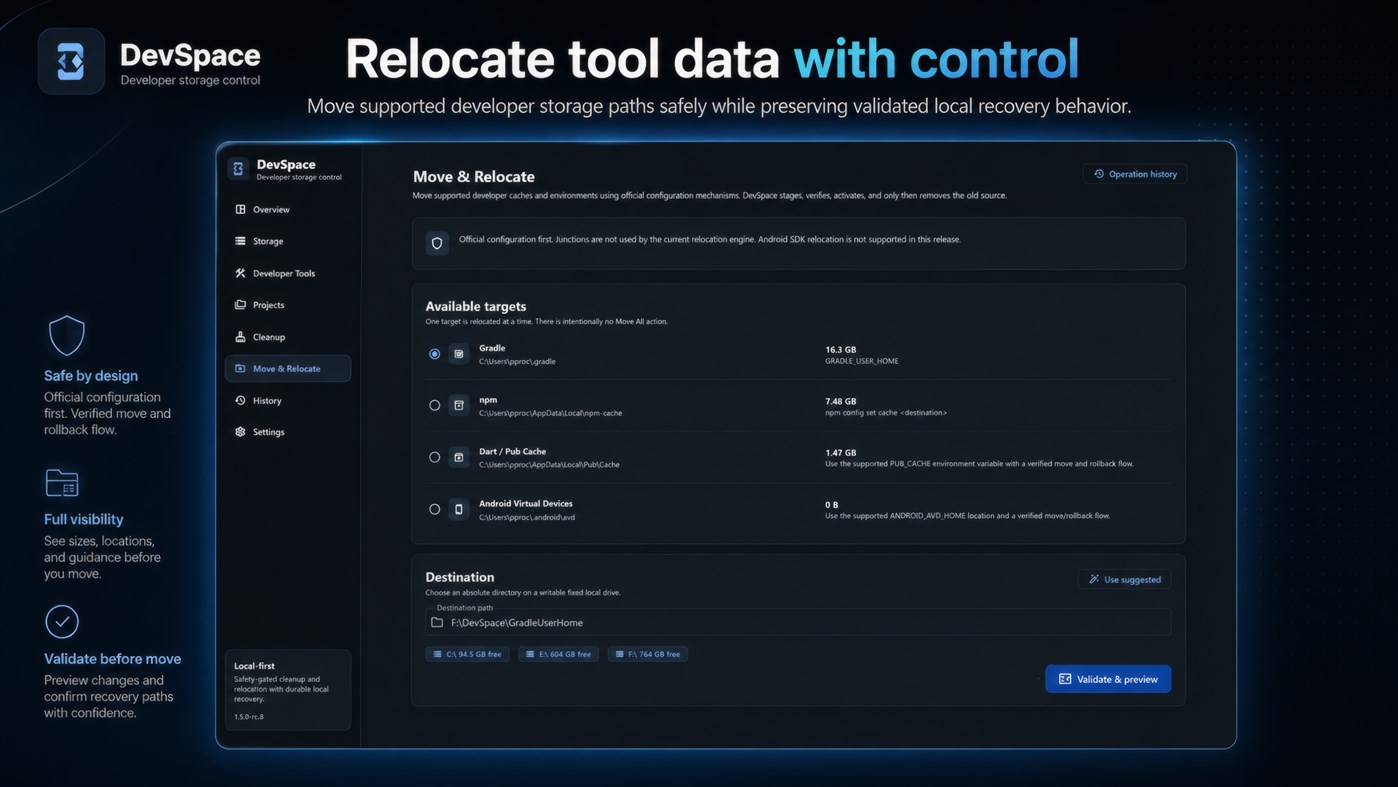Open the Move & Relocate sidebar item
1398x787 pixels.
(288, 368)
